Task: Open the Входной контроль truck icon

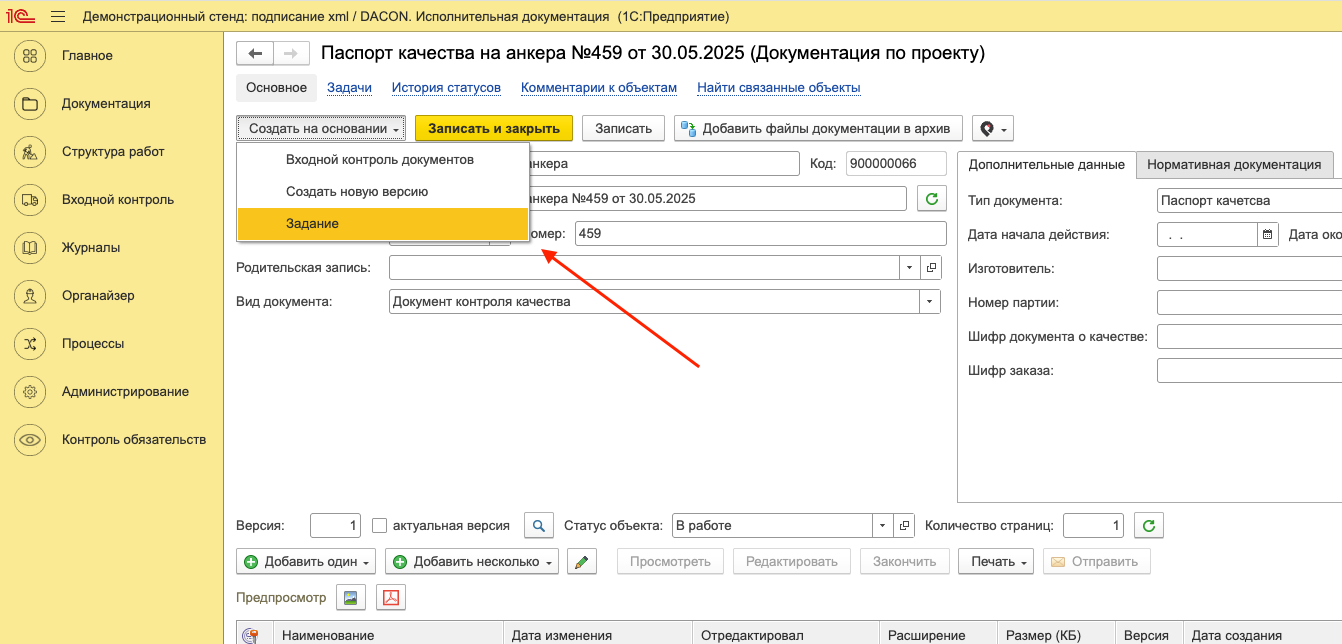Action: click(30, 200)
